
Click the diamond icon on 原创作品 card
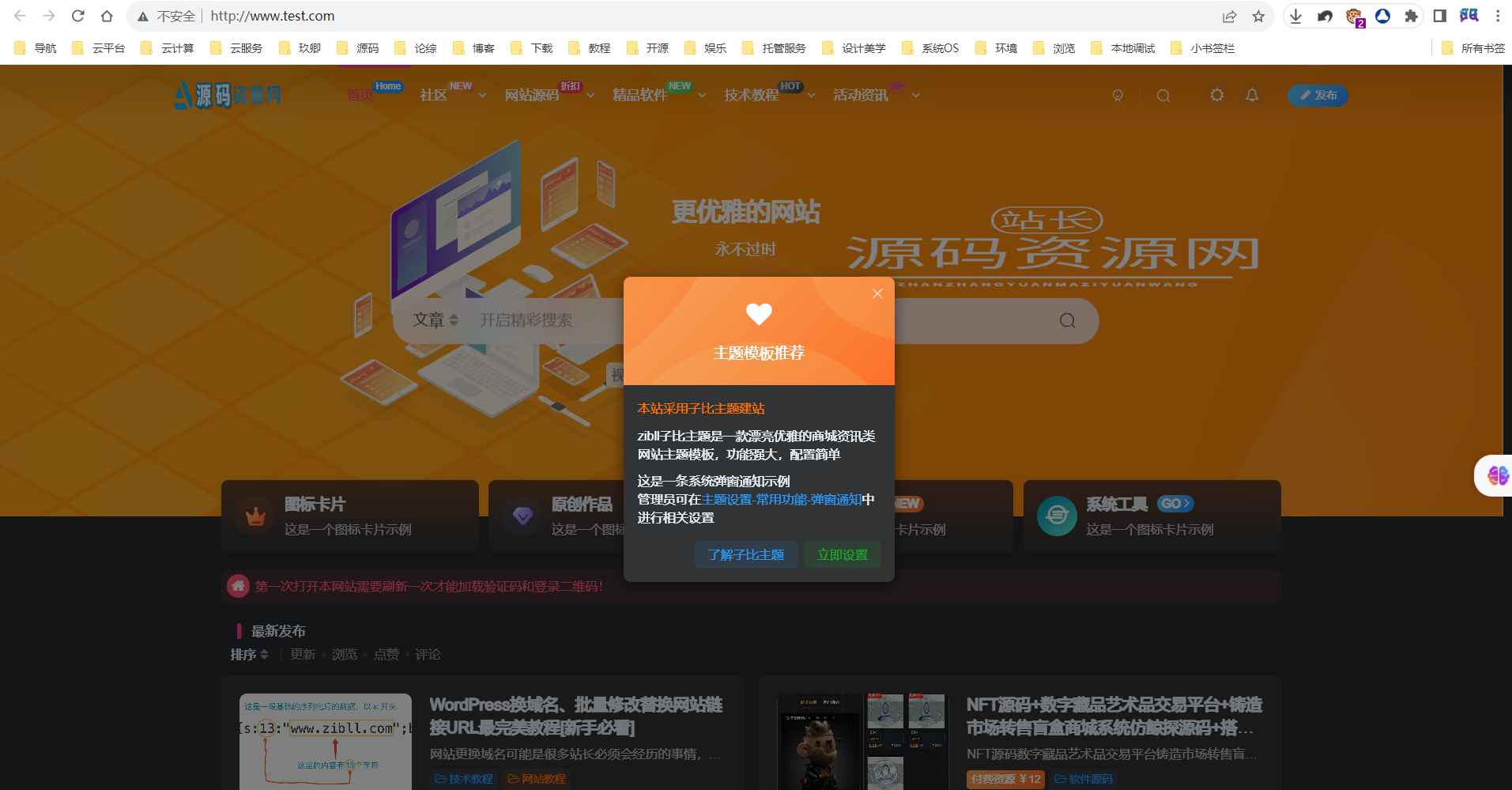(522, 516)
